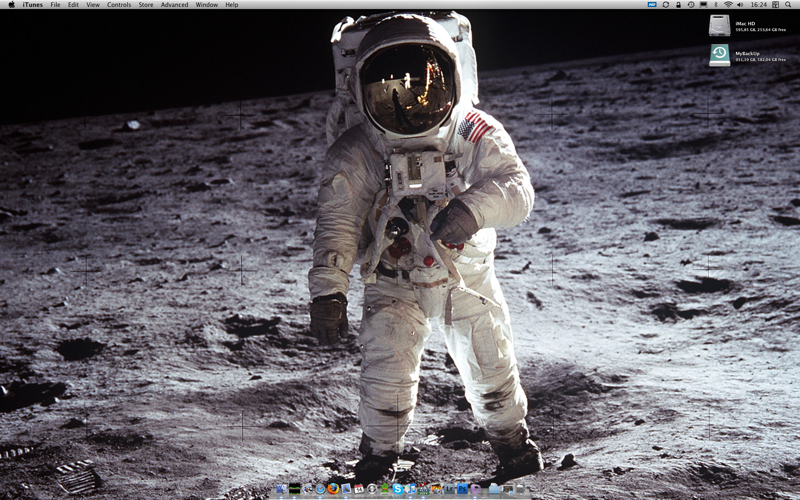Click the padlock icon in menu bar

pyautogui.click(x=679, y=5)
